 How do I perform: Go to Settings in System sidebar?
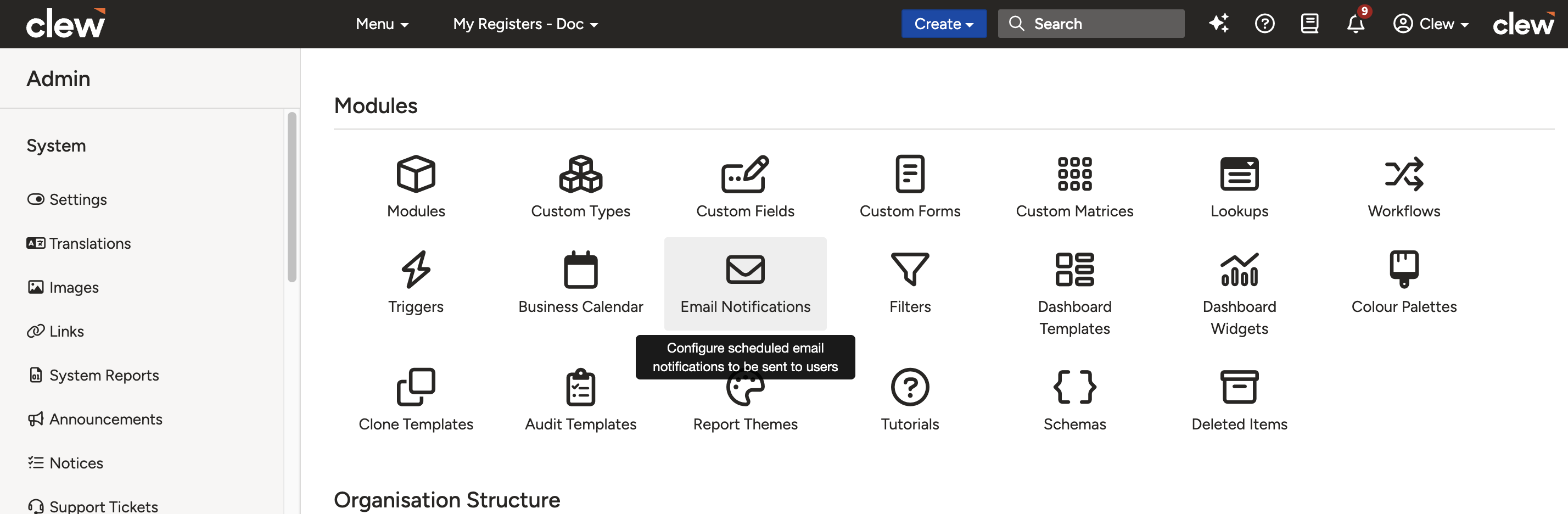66,199
